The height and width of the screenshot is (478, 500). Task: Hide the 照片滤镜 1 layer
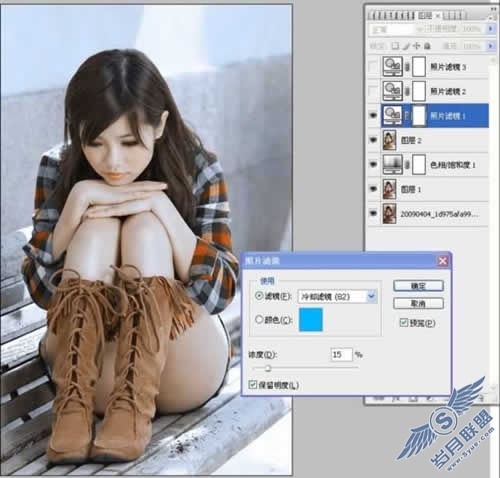[x=373, y=115]
